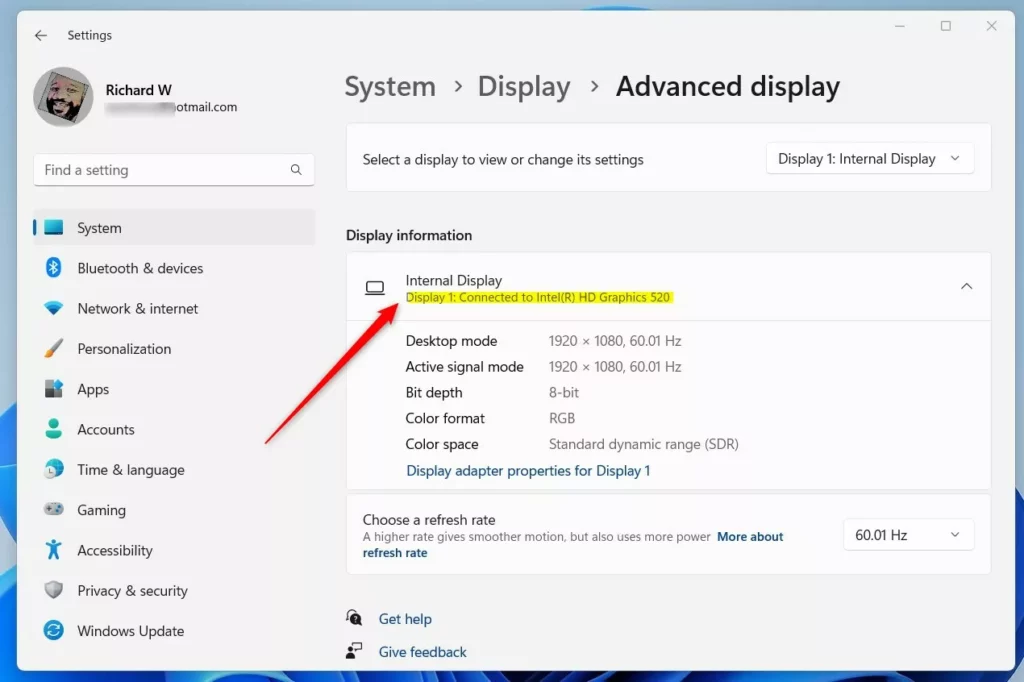Click the Network wifi icon
Image resolution: width=1024 pixels, height=682 pixels.
tap(54, 308)
